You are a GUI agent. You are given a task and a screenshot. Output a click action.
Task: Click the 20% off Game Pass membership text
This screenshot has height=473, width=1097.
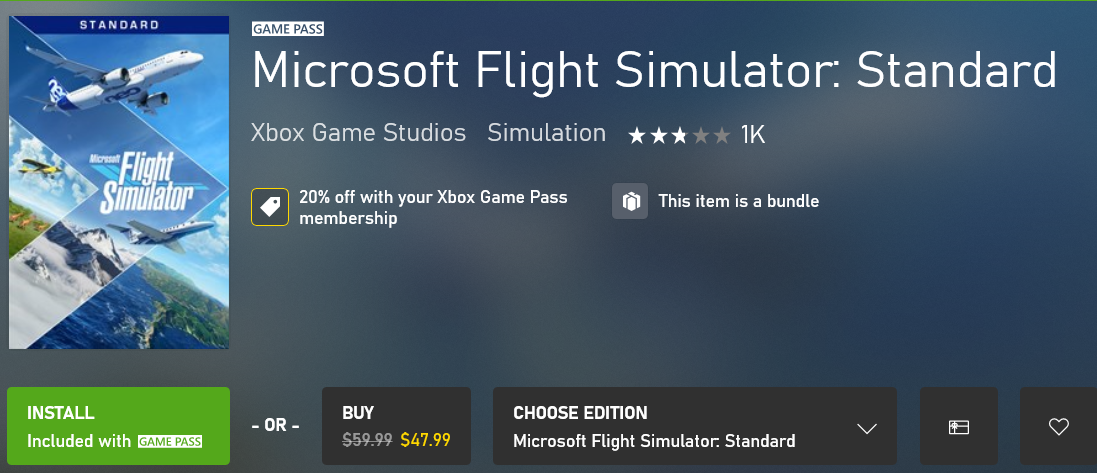433,208
